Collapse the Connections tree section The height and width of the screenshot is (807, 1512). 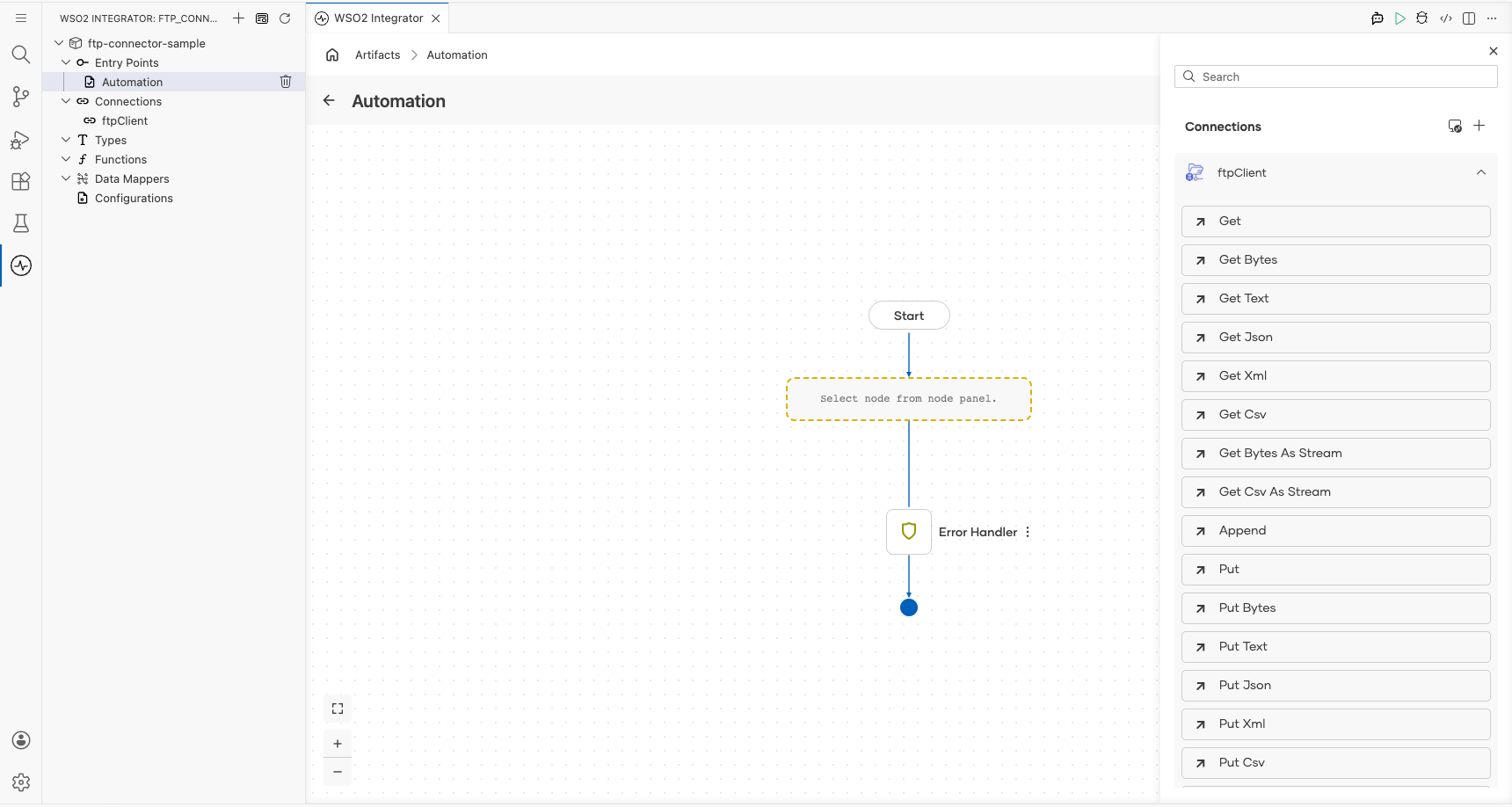pos(66,101)
